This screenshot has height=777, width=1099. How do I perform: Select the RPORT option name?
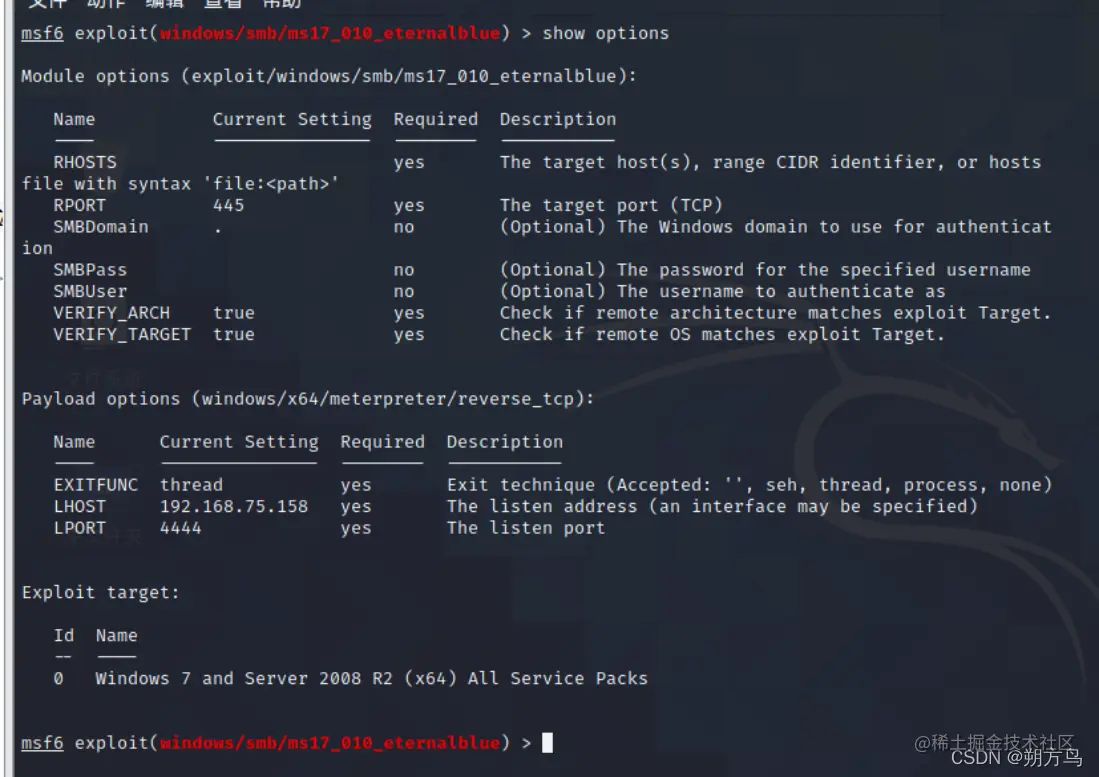click(x=80, y=205)
